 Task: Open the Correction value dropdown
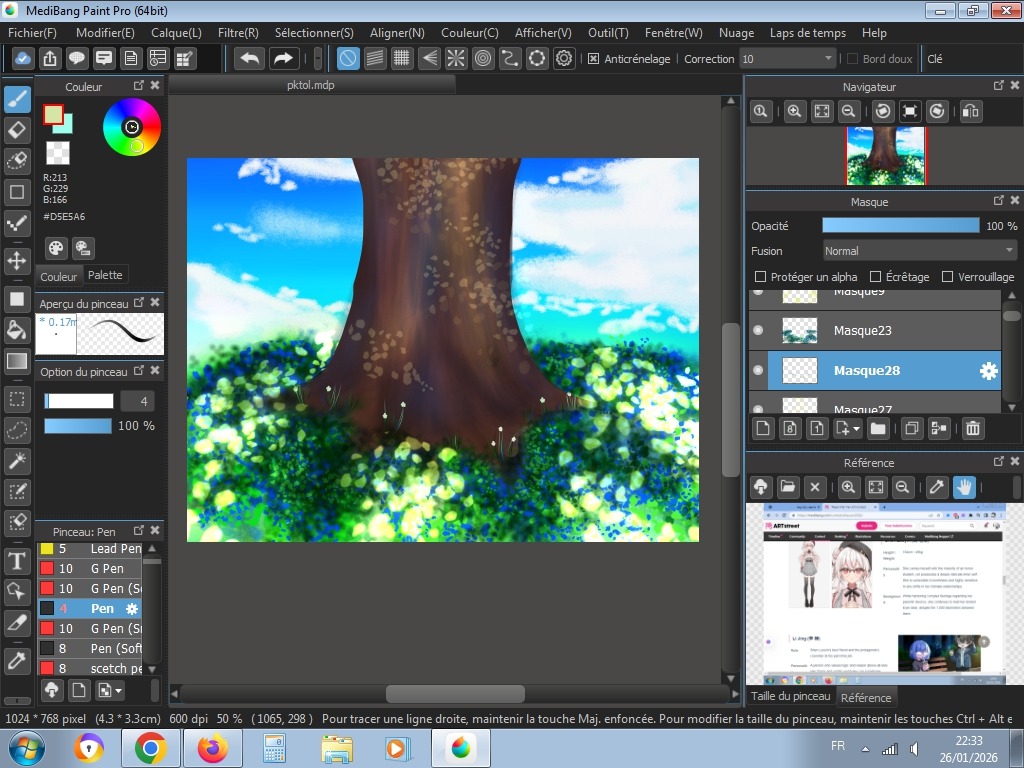coord(828,59)
